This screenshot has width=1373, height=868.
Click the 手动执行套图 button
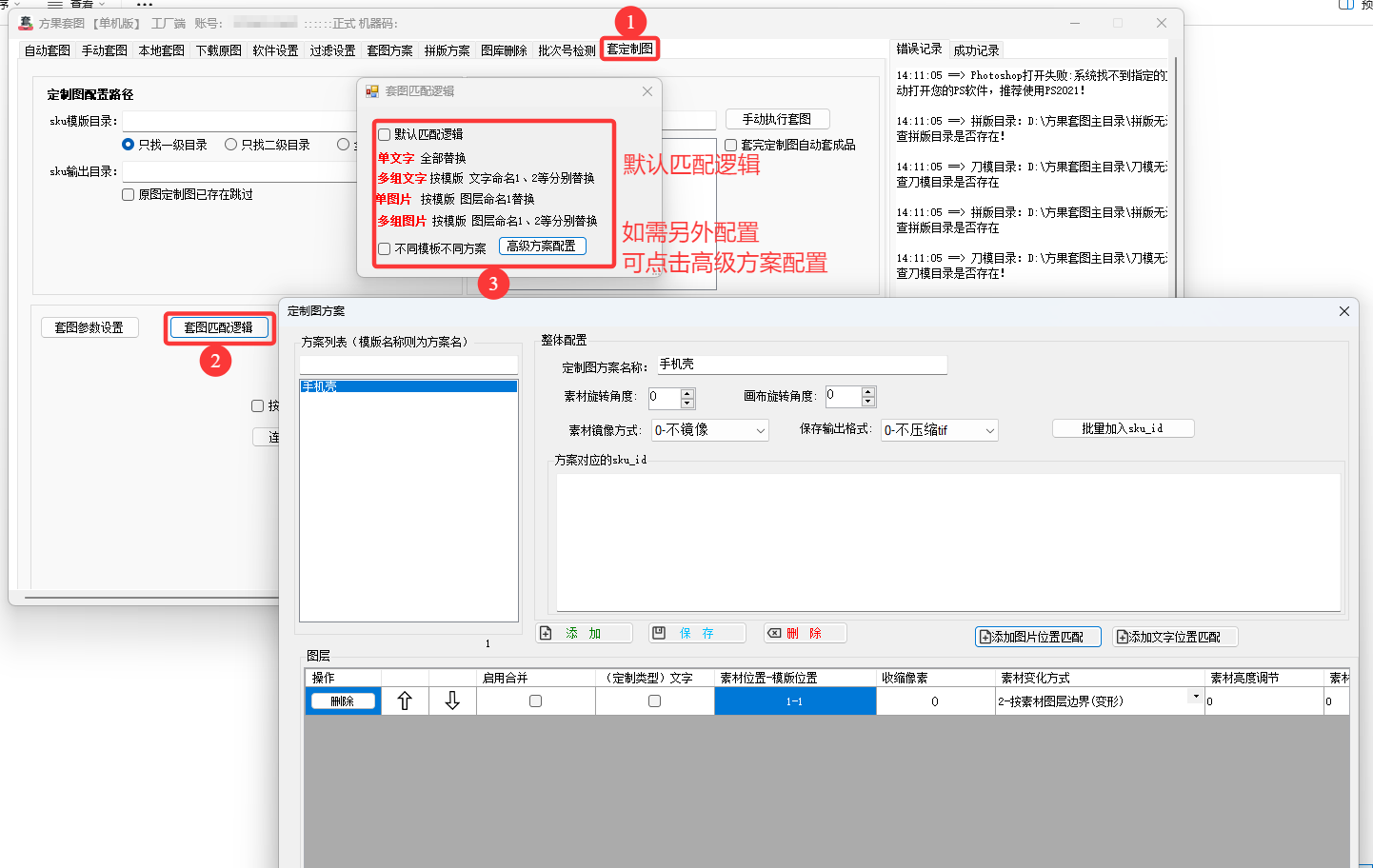(777, 119)
